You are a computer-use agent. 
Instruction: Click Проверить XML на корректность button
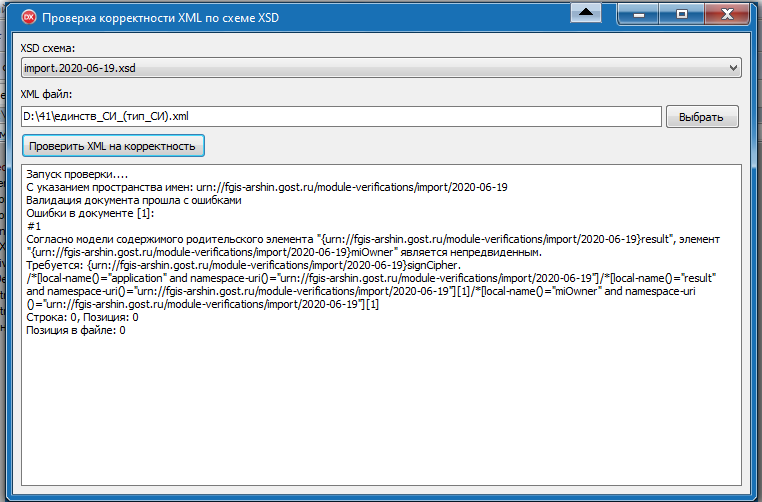[113, 146]
